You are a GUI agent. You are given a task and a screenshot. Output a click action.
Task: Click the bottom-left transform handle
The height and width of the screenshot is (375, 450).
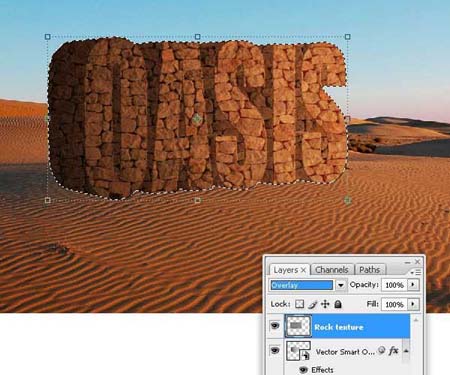pos(48,200)
